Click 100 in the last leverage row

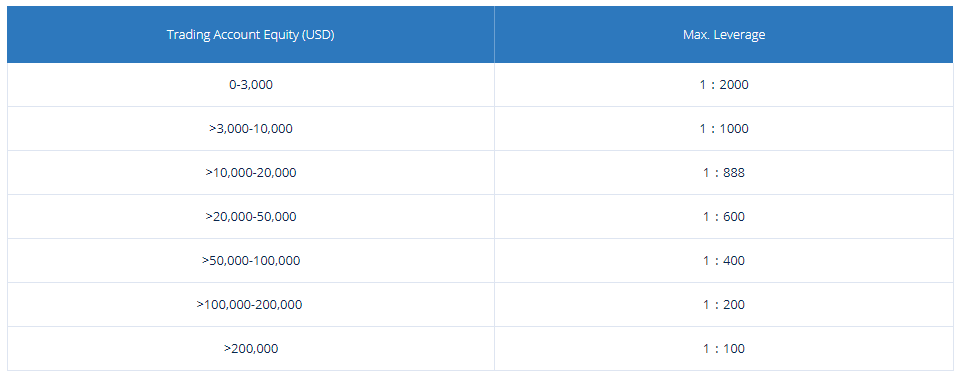[733, 349]
